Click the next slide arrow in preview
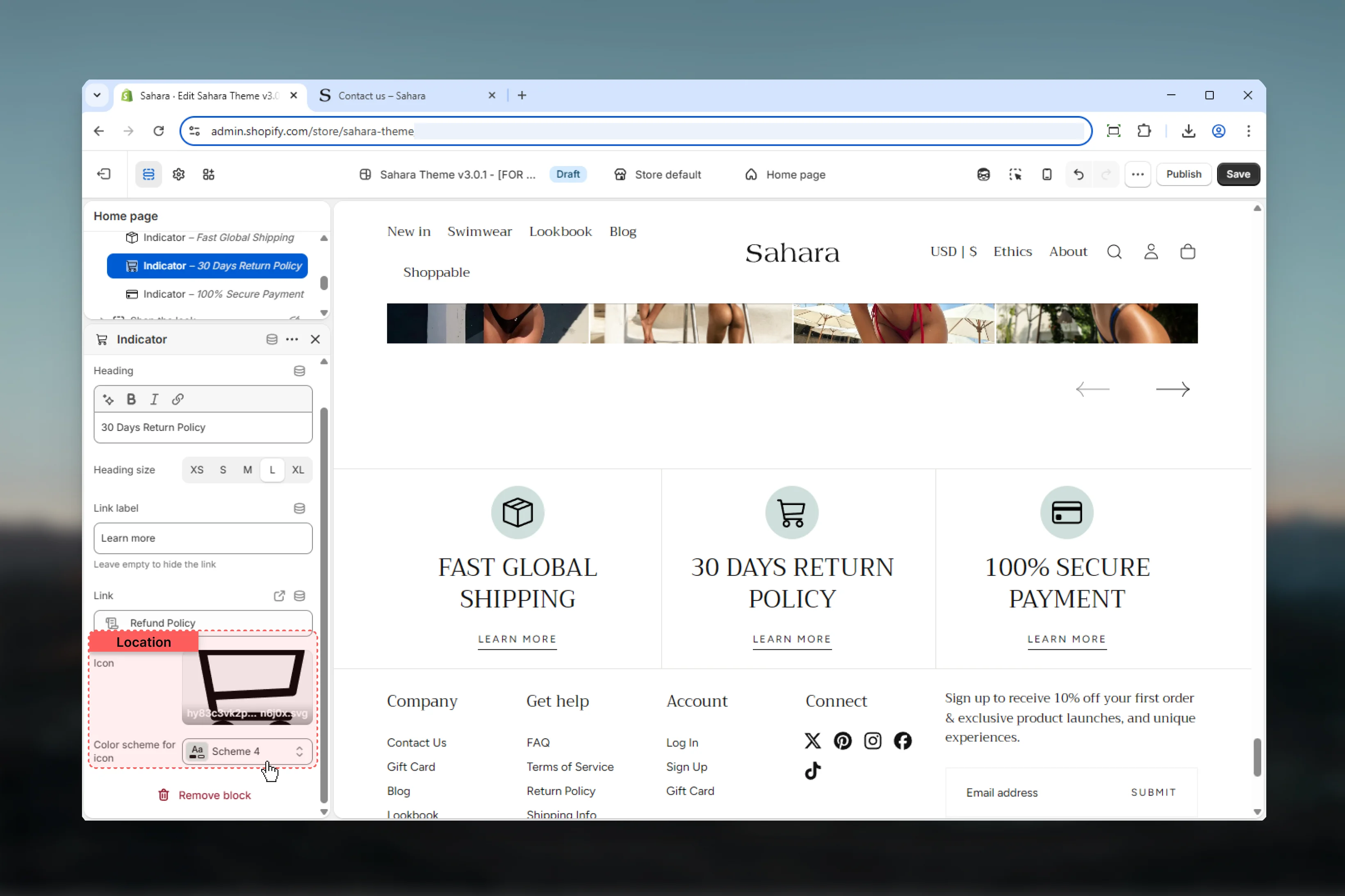 [1172, 389]
